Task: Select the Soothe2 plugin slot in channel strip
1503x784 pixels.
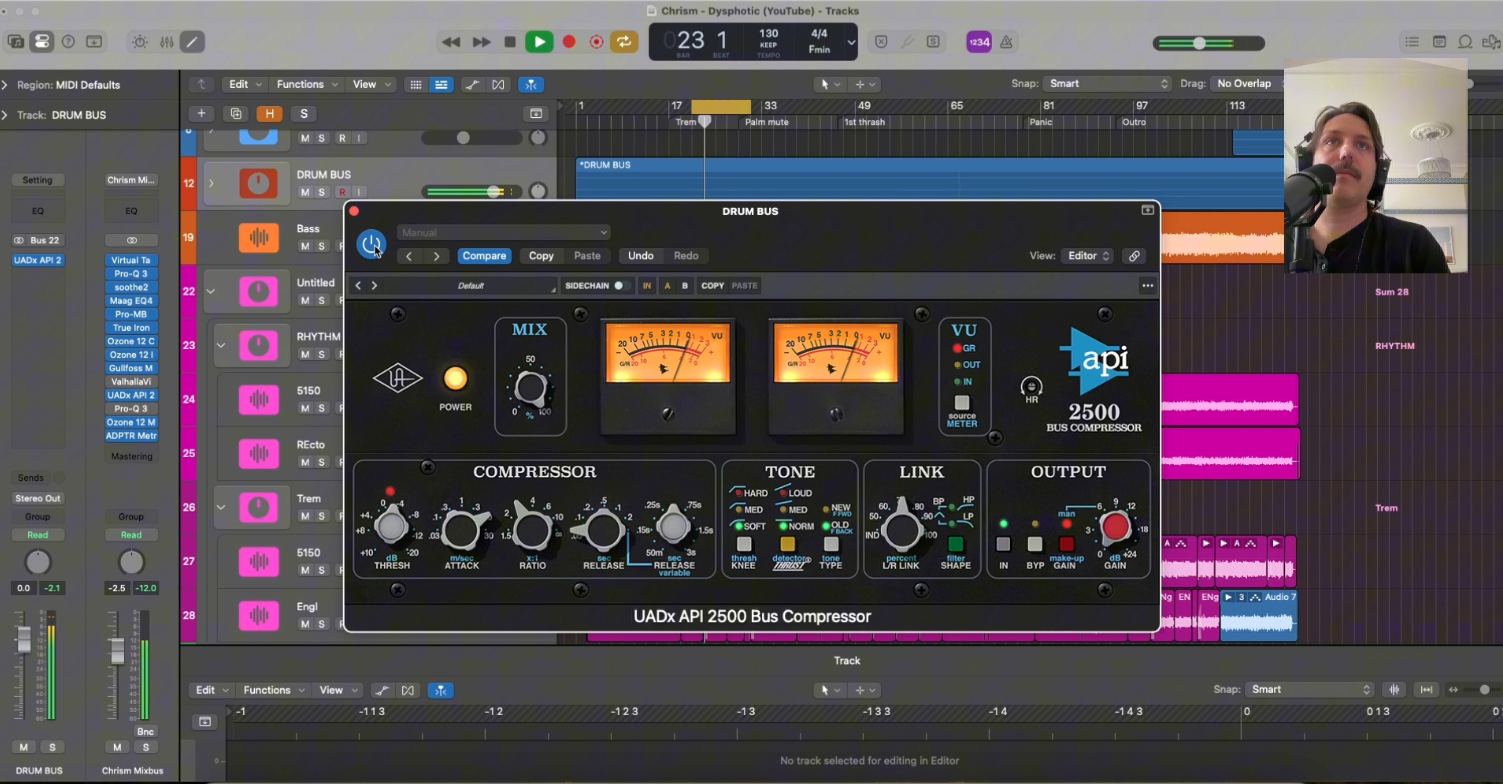Action: (131, 287)
